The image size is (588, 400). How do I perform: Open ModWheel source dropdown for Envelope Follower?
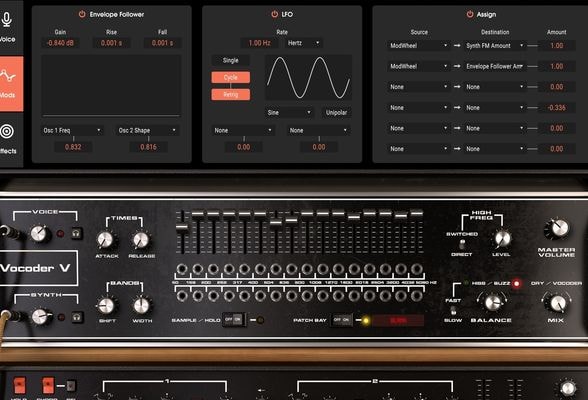pos(418,66)
